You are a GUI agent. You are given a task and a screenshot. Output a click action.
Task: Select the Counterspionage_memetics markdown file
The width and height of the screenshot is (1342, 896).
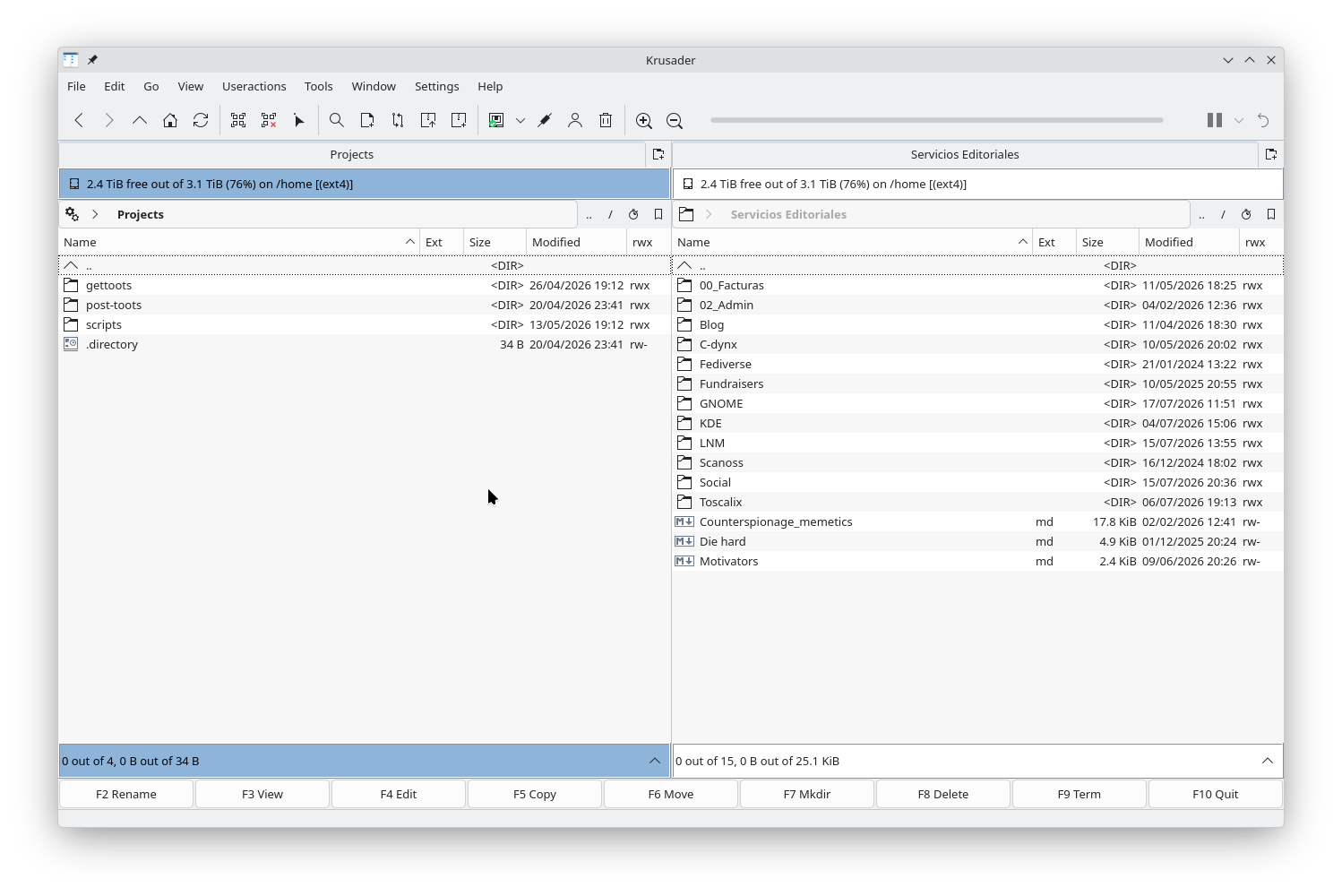tap(977, 521)
